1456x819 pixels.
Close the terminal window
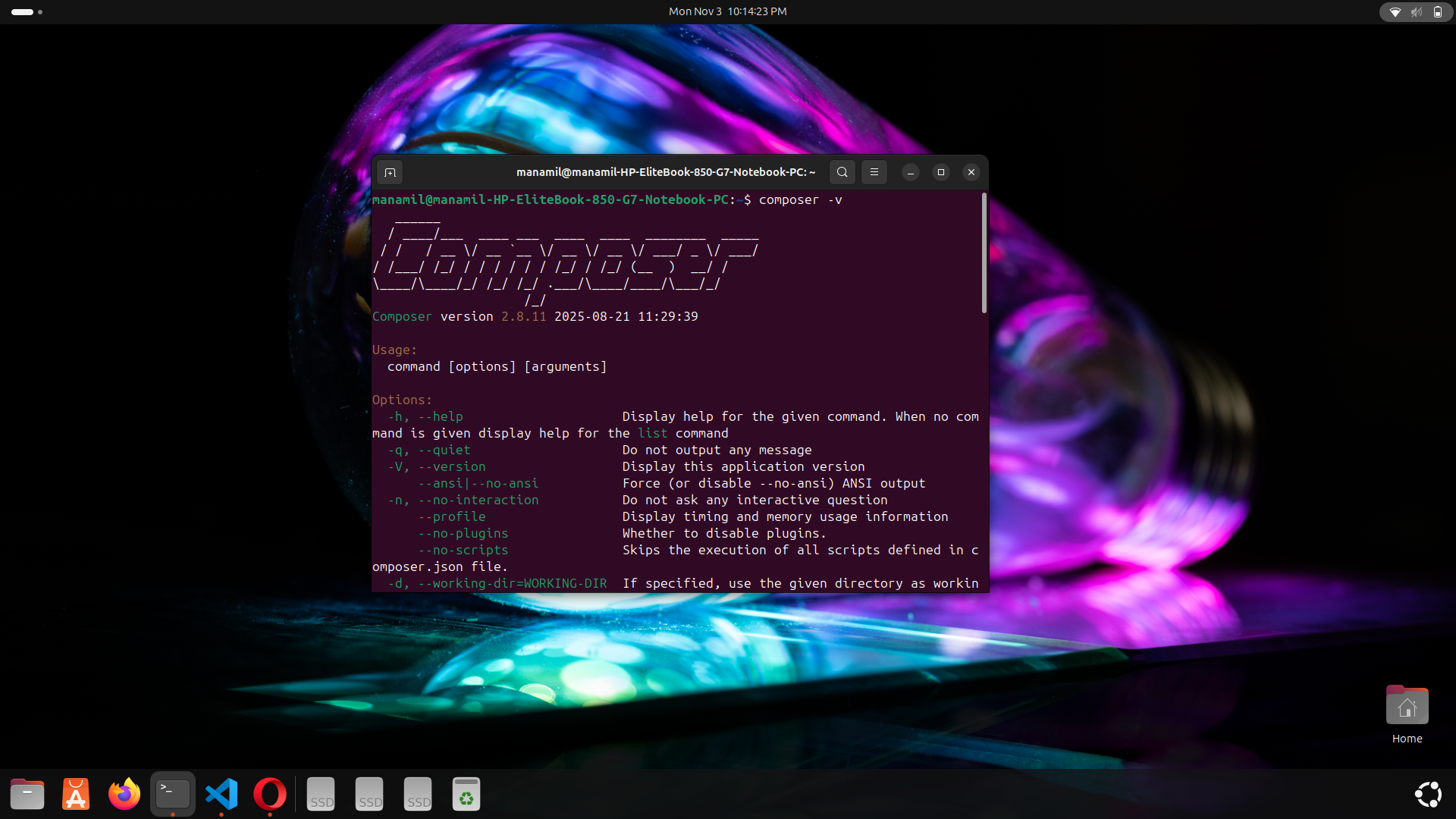971,172
